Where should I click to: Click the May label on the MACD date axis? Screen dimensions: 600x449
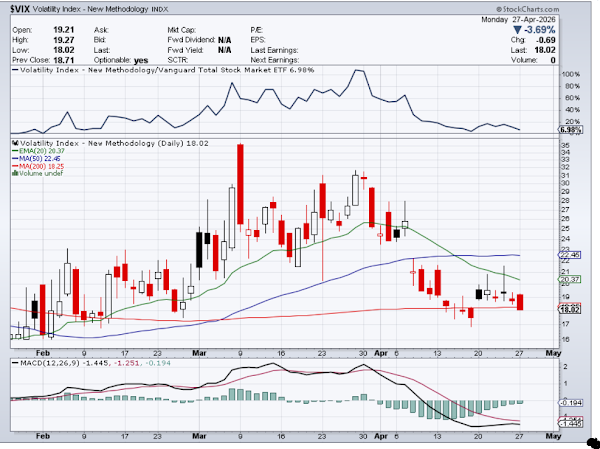pyautogui.click(x=553, y=436)
